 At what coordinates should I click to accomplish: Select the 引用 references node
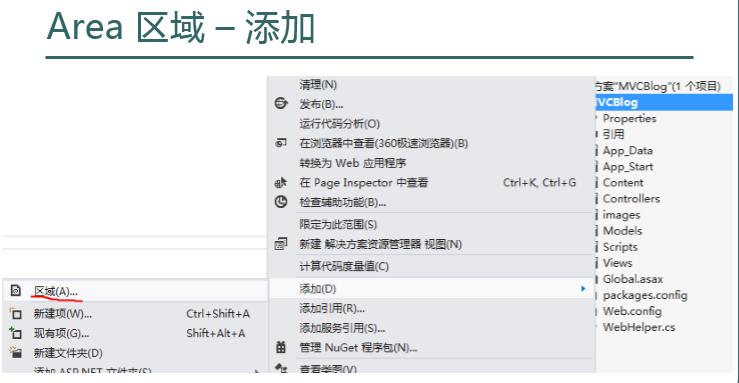point(613,135)
